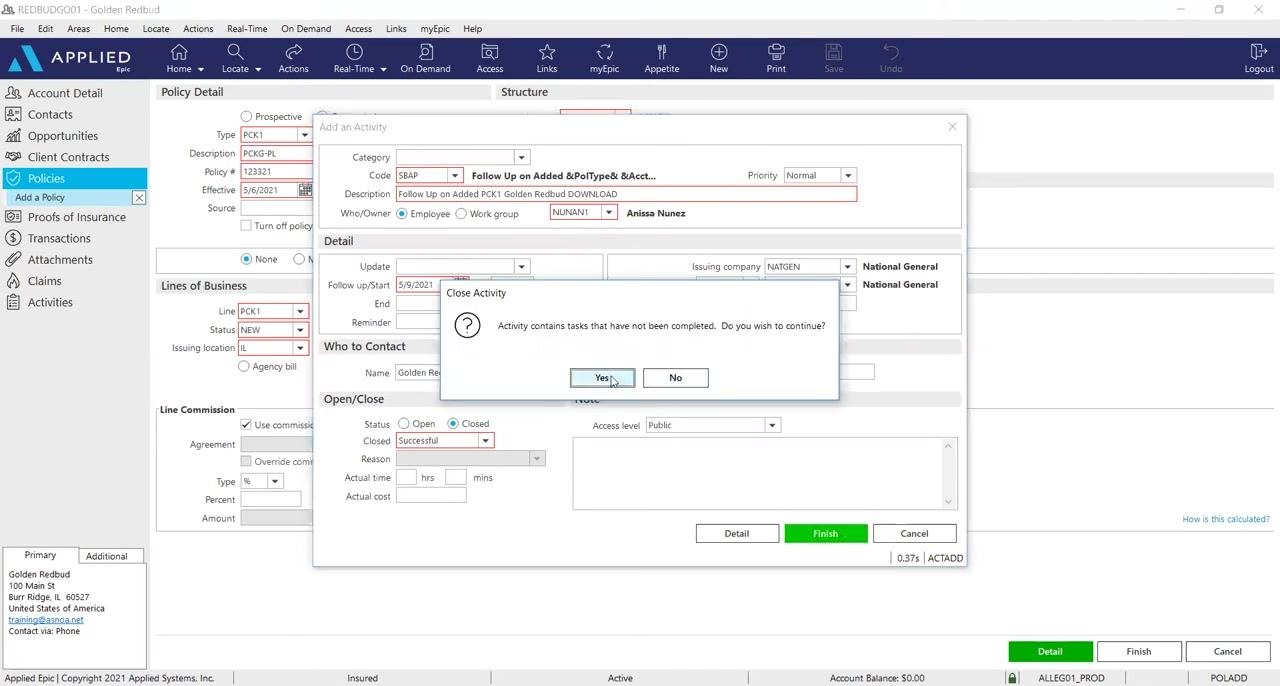1280x686 pixels.
Task: Open the Links star icon
Action: (x=547, y=58)
